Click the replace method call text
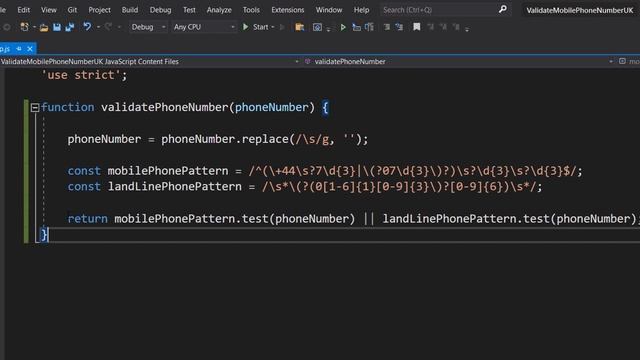Screen dimensions: 640x360 coord(265,139)
